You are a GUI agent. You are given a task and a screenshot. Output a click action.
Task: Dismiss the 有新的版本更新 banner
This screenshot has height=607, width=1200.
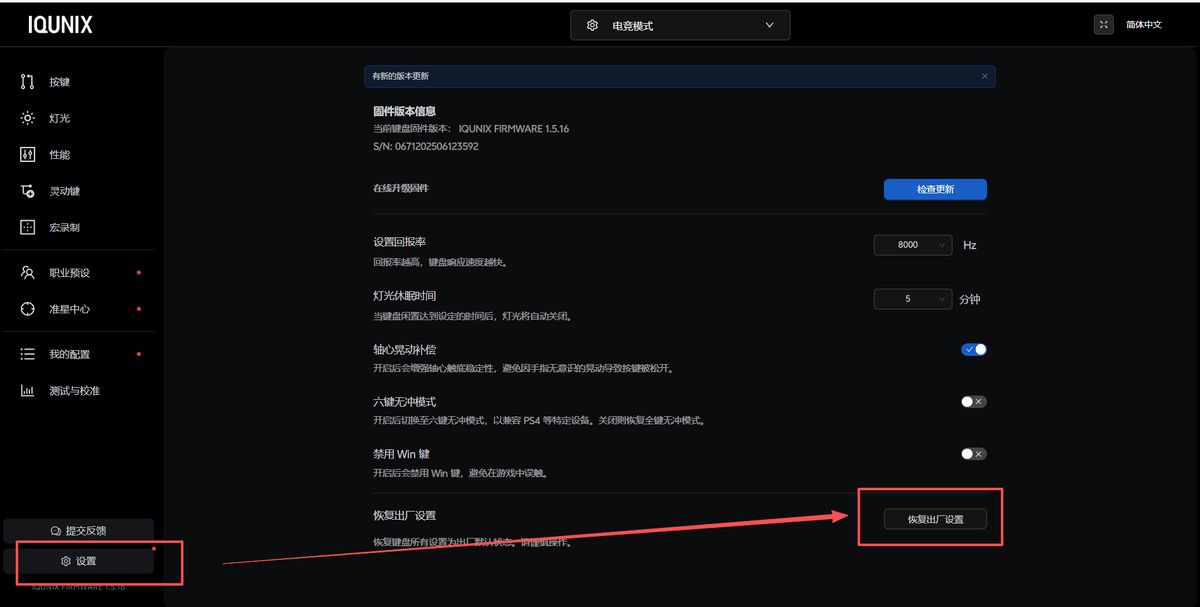click(x=984, y=76)
